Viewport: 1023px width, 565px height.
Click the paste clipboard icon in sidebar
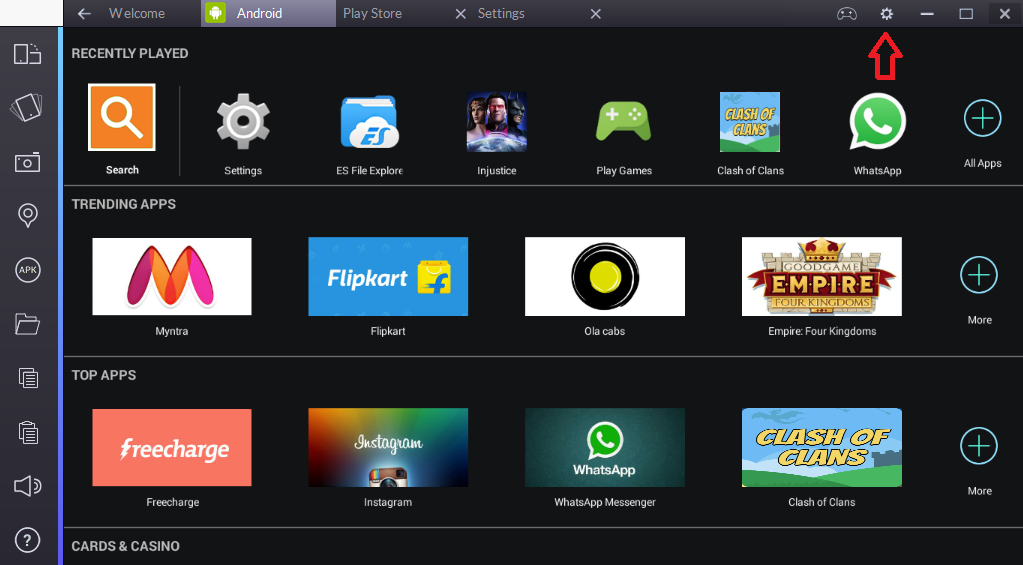28,432
